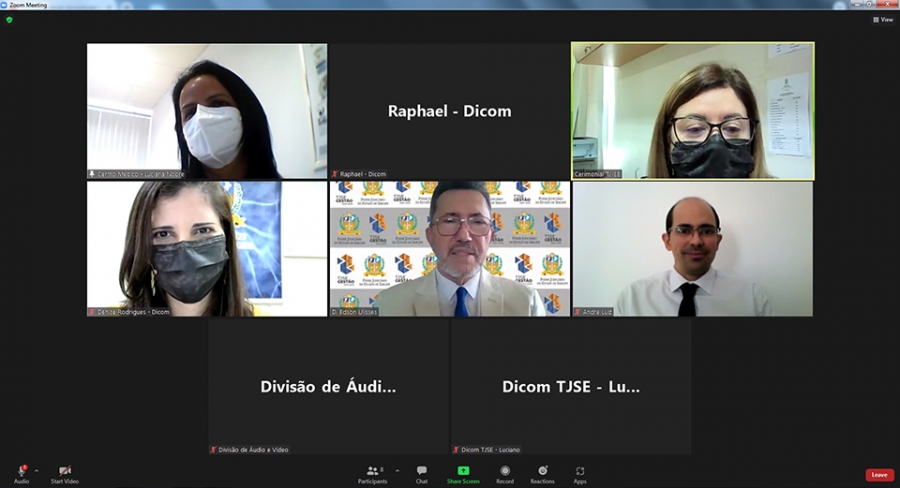
Task: Open the Chat panel
Action: pyautogui.click(x=422, y=470)
